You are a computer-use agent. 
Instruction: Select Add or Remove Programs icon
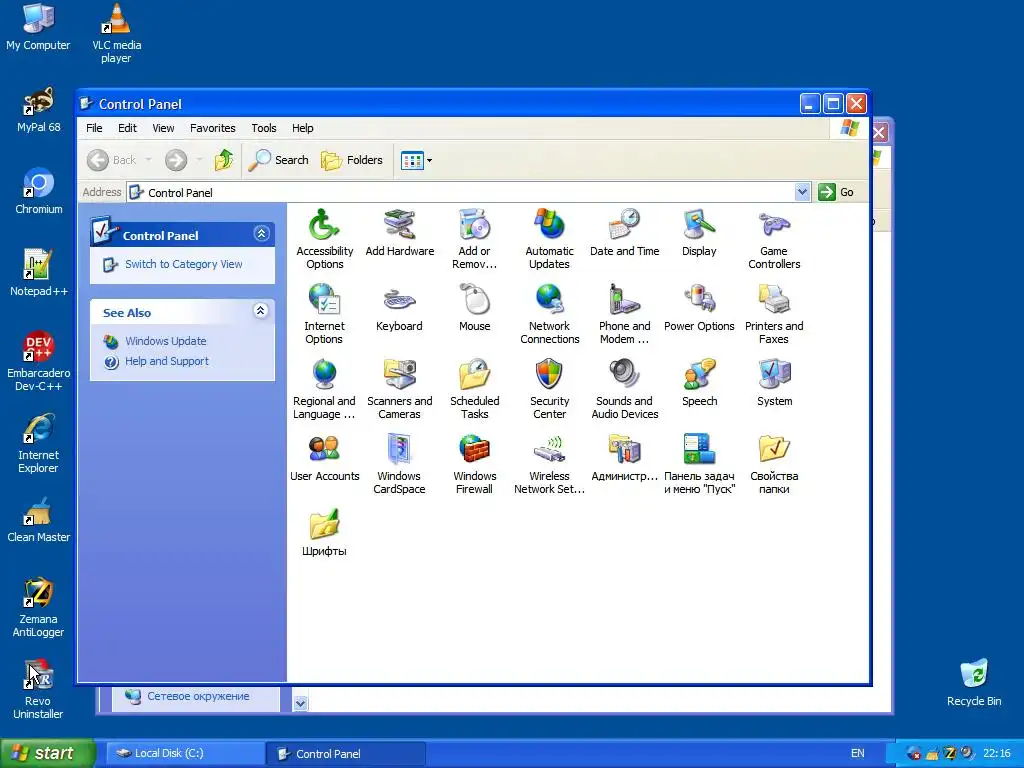tap(475, 225)
